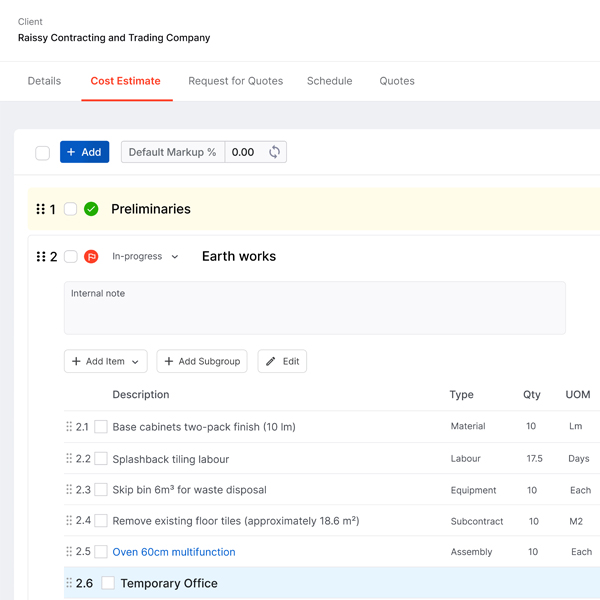
Task: Grab the drag handle for section 2 Earth works
Action: [x=41, y=257]
